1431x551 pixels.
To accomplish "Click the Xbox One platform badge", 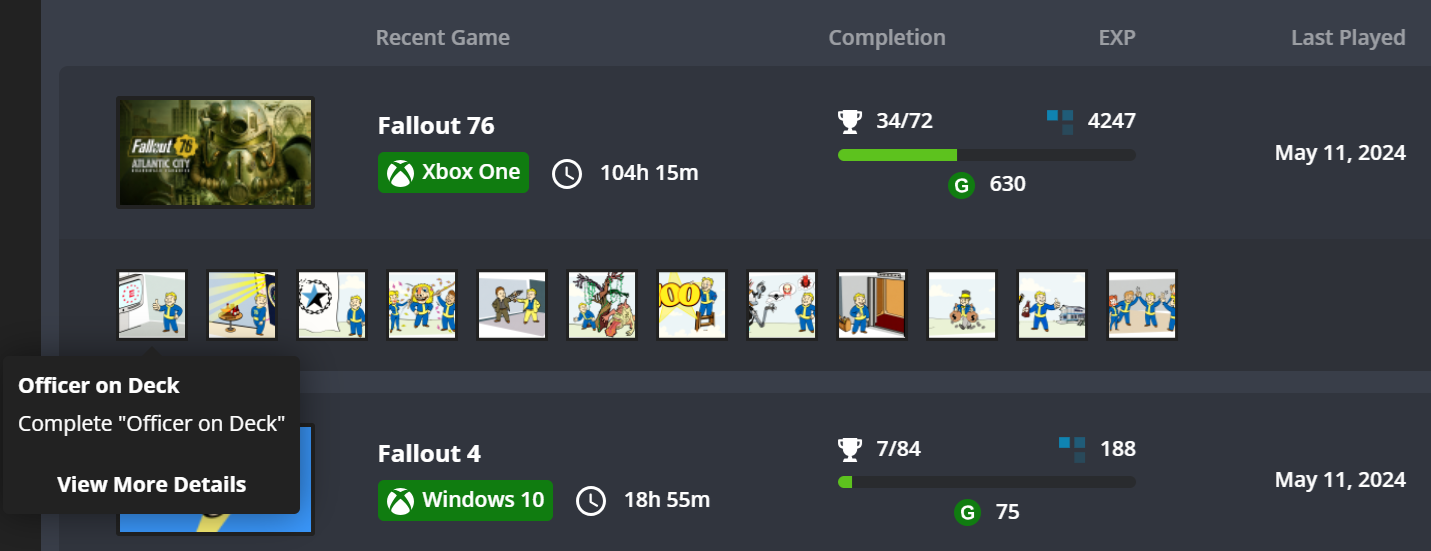I will [453, 172].
